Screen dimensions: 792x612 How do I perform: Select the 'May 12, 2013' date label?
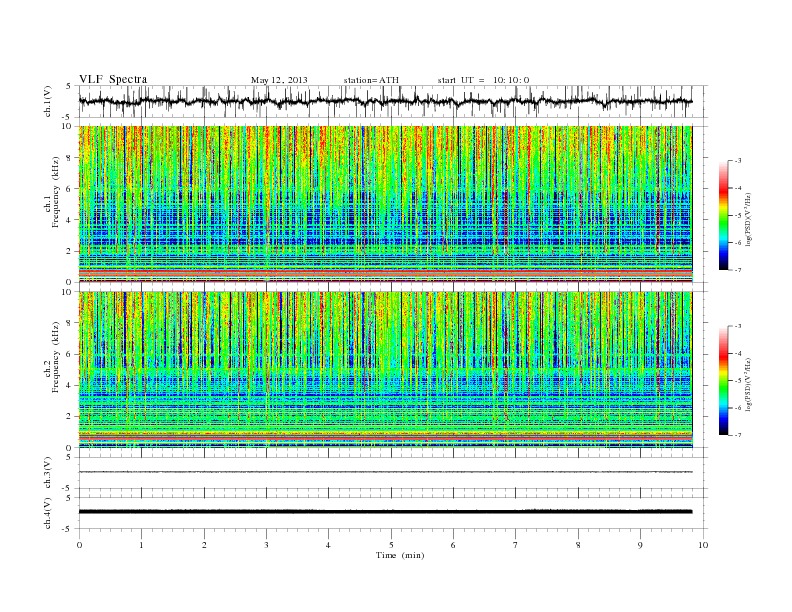[279, 80]
